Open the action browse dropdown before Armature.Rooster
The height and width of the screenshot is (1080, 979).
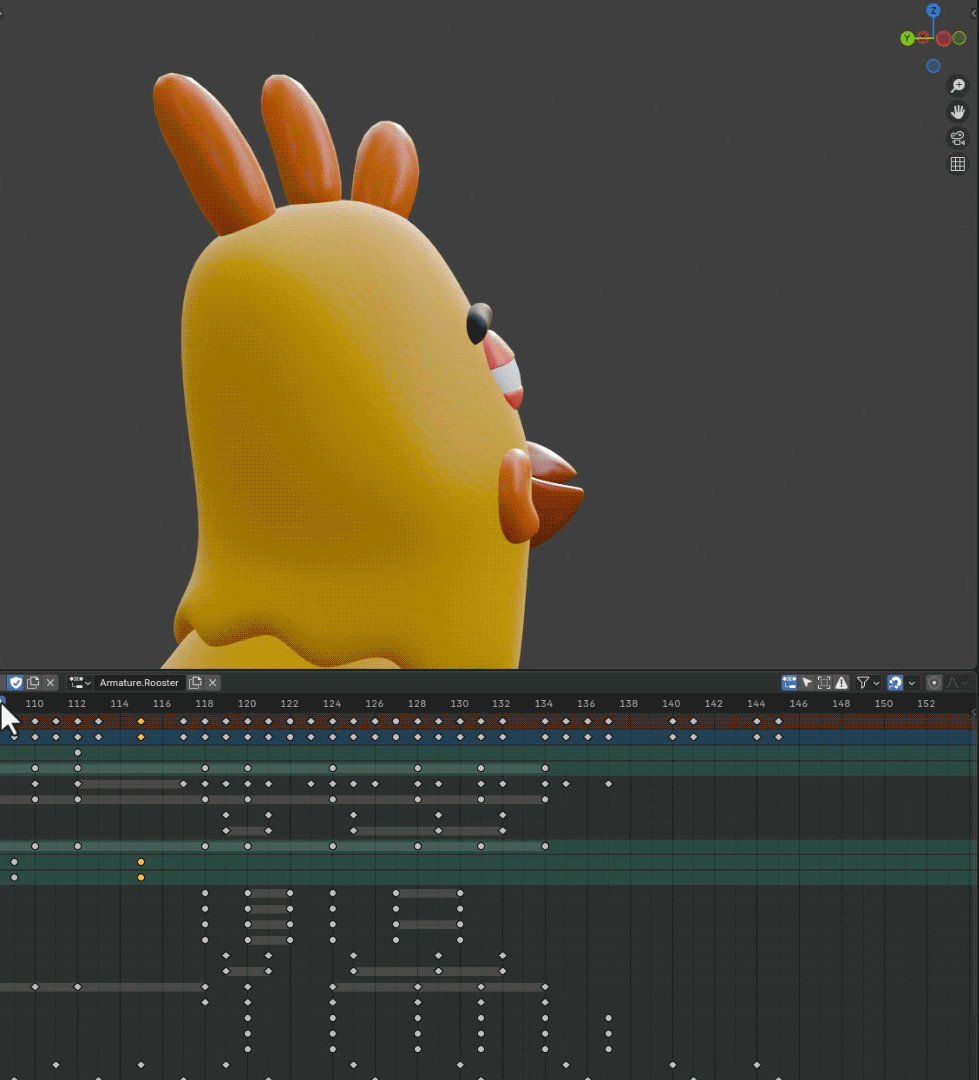coord(79,683)
